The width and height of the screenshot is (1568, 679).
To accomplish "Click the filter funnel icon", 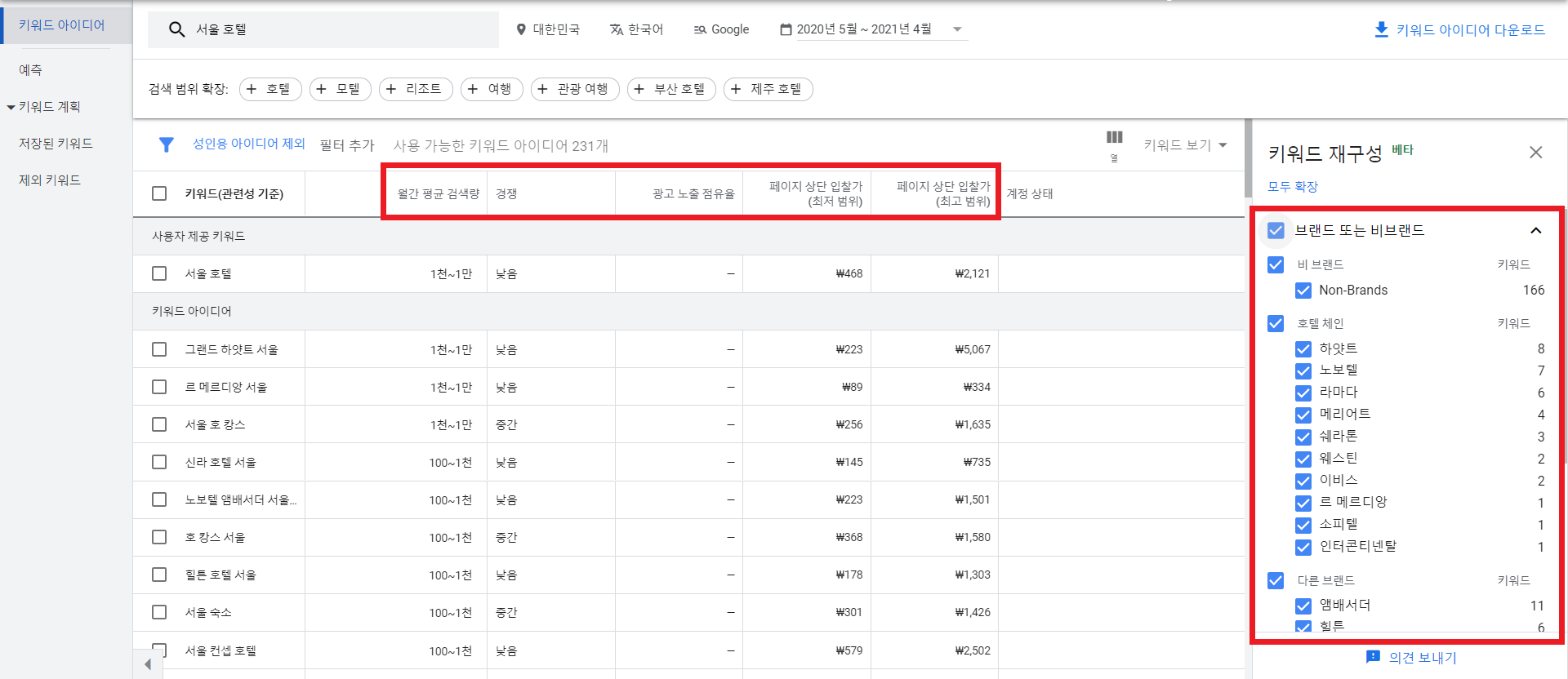I will [x=166, y=145].
